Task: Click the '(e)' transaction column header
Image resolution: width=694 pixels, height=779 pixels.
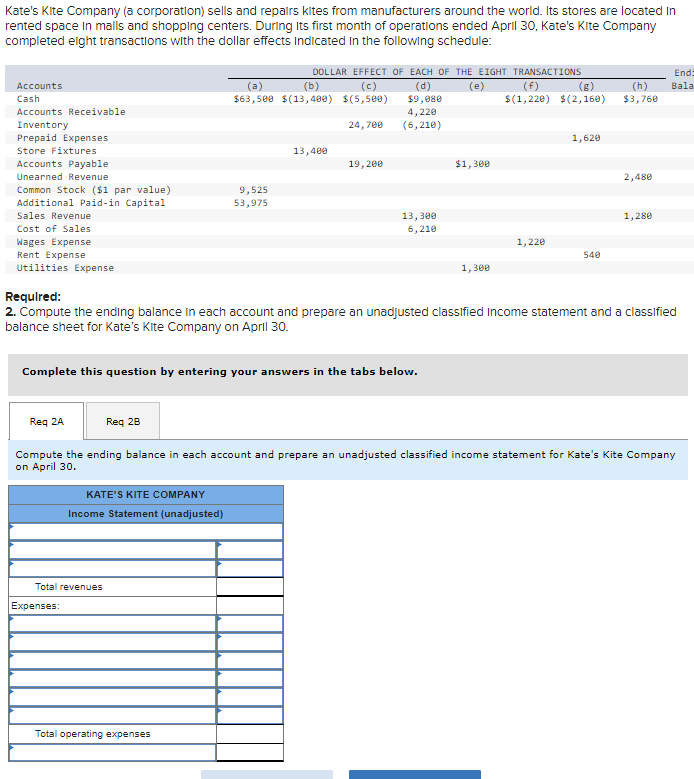Action: click(x=476, y=86)
